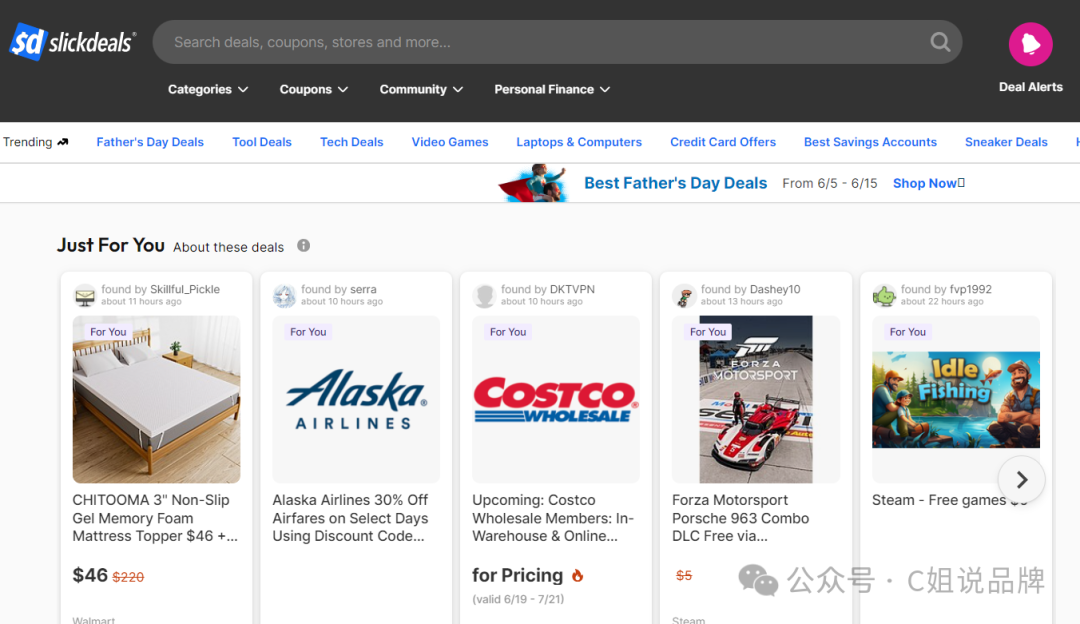Open the mattress topper product image
The width and height of the screenshot is (1080, 624).
156,399
